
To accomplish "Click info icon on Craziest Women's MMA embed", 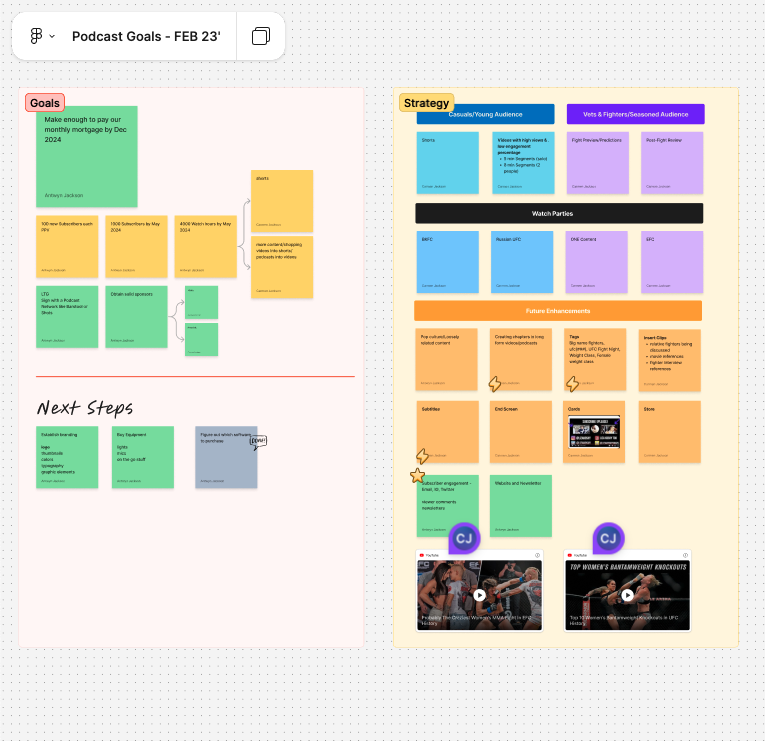I will pos(537,555).
